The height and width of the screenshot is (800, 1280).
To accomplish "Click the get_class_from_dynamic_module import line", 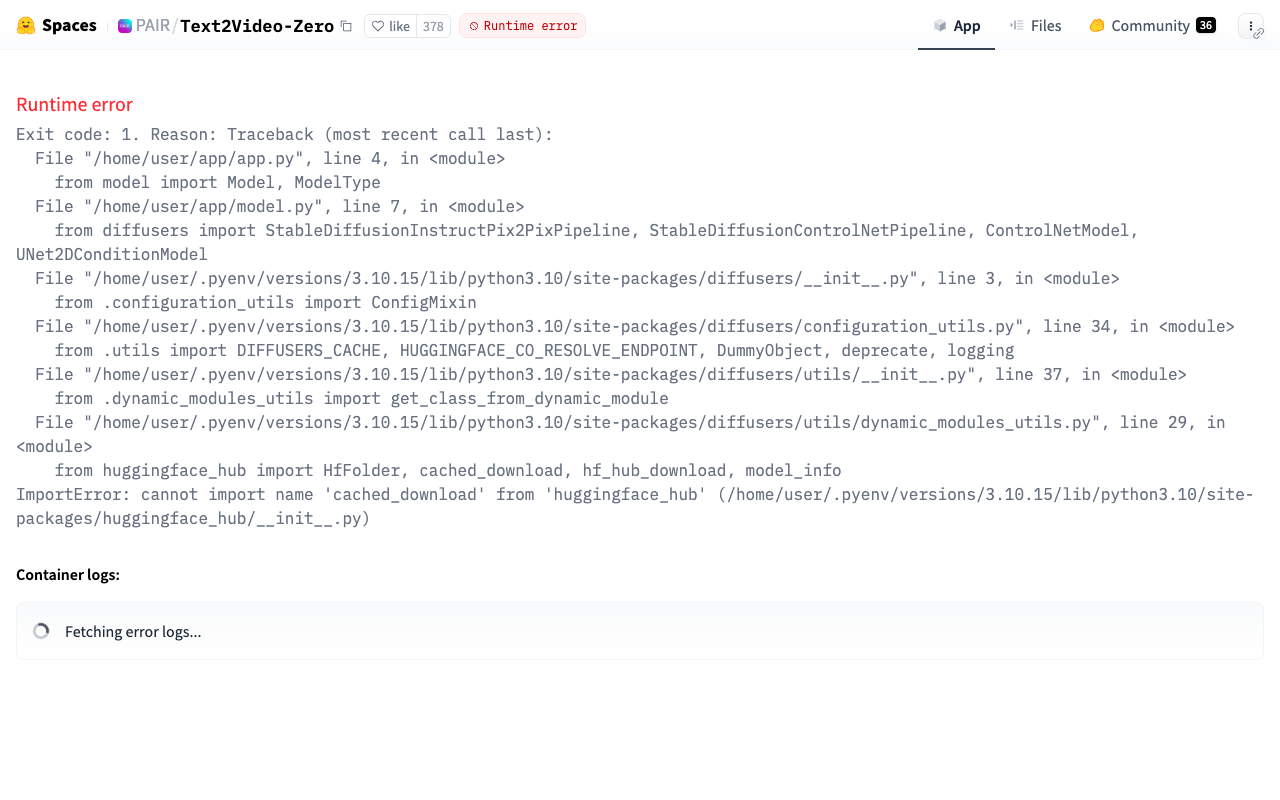I will (361, 399).
